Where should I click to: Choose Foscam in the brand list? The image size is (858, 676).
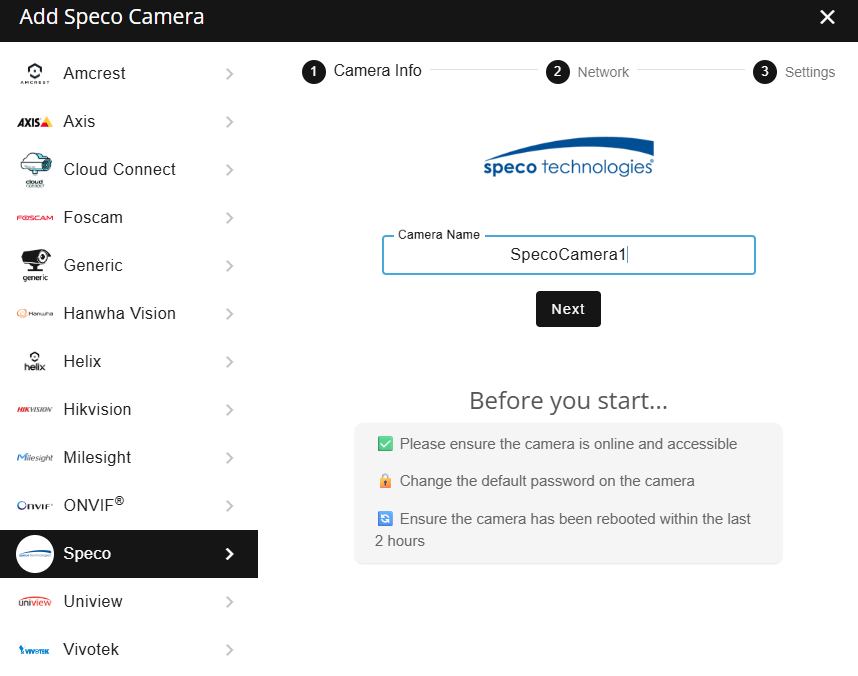[x=129, y=218]
